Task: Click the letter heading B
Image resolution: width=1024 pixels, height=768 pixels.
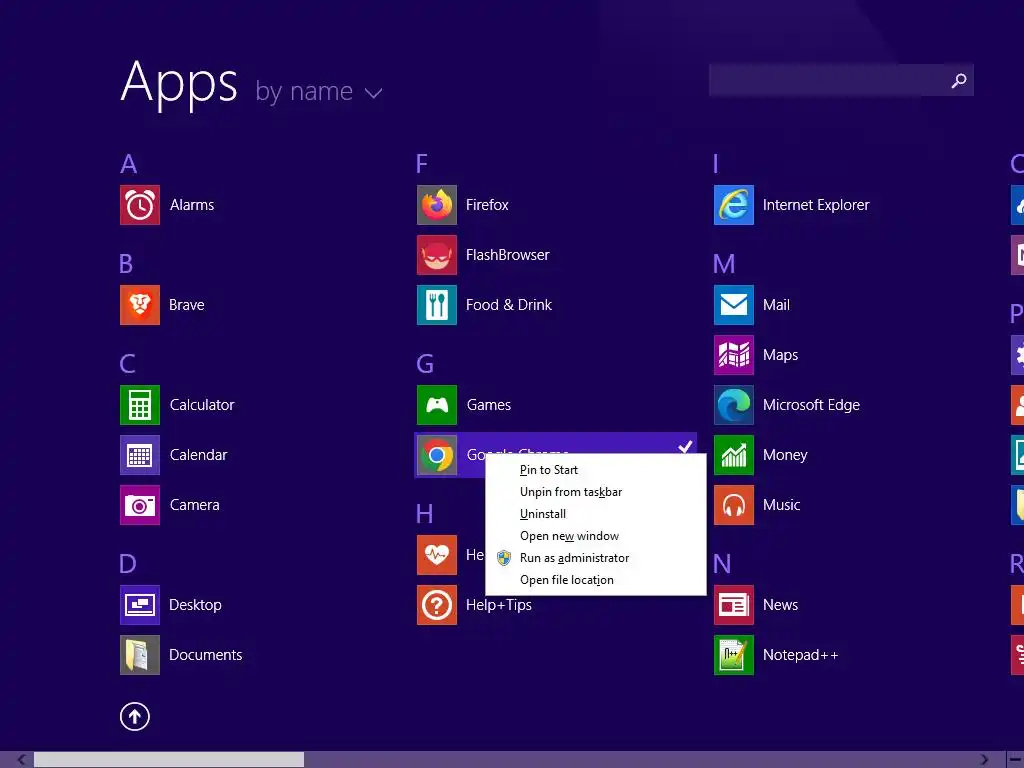Action: [126, 264]
